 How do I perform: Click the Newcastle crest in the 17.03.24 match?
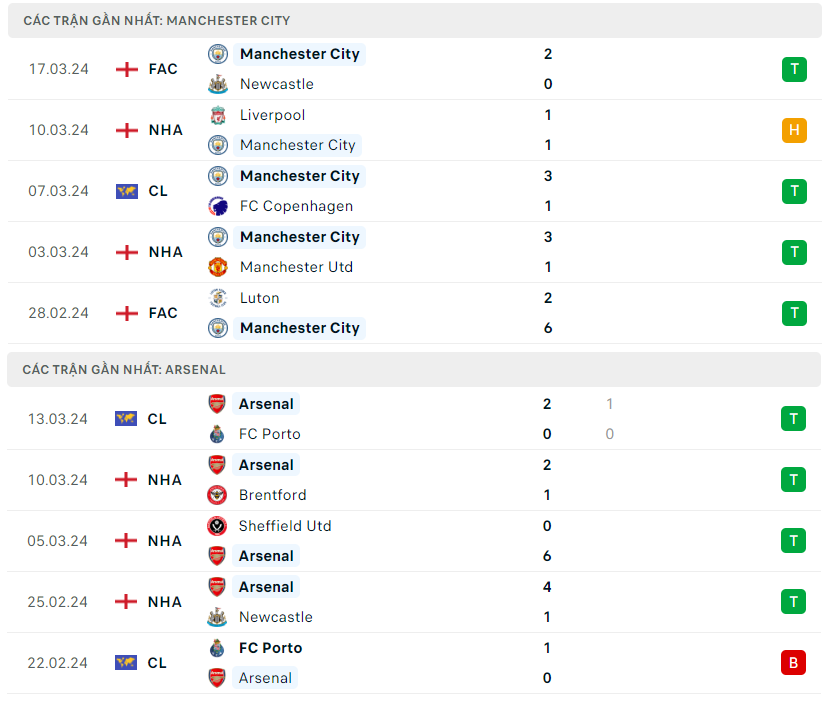[218, 84]
